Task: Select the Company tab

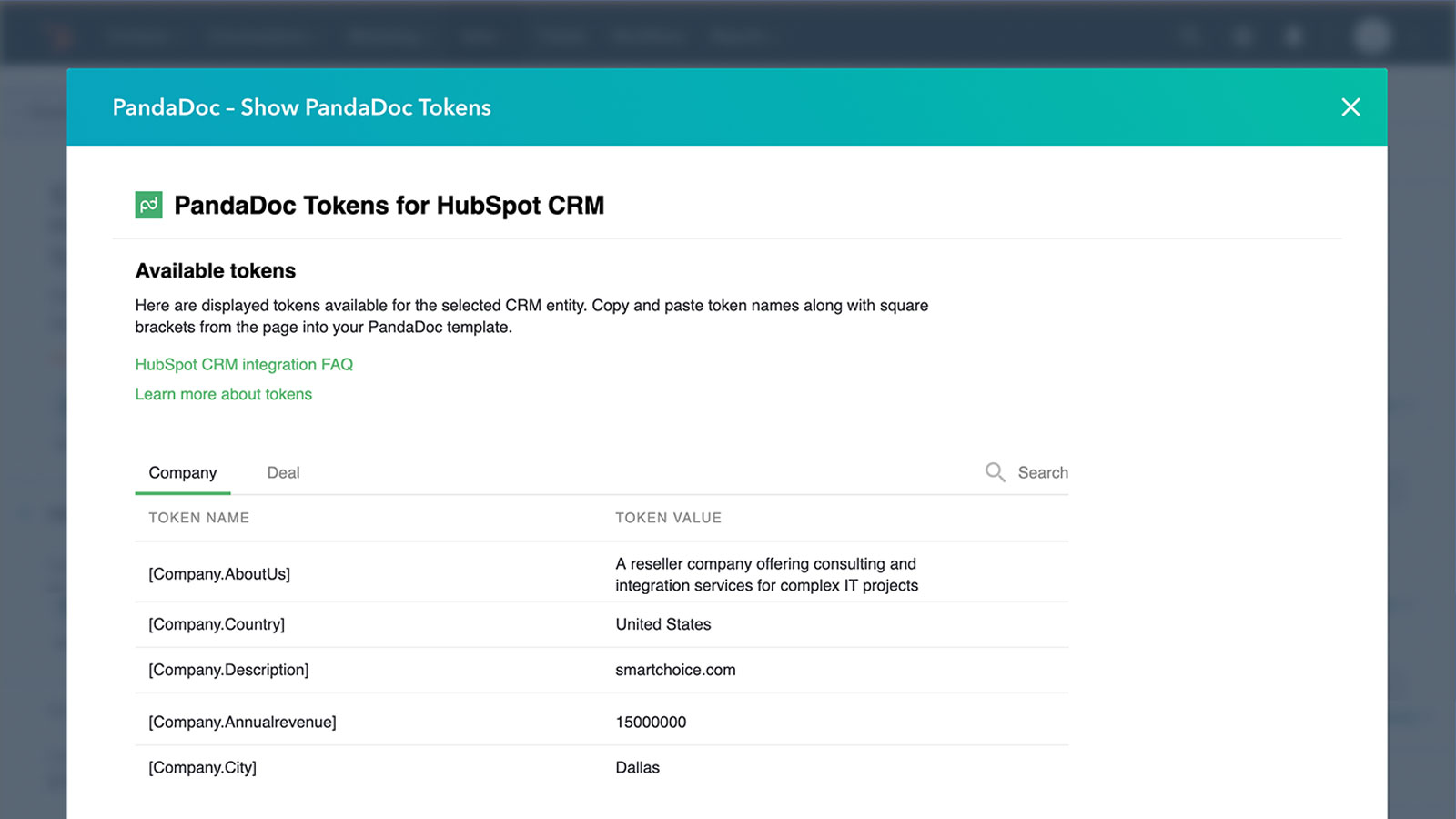Action: (x=182, y=472)
